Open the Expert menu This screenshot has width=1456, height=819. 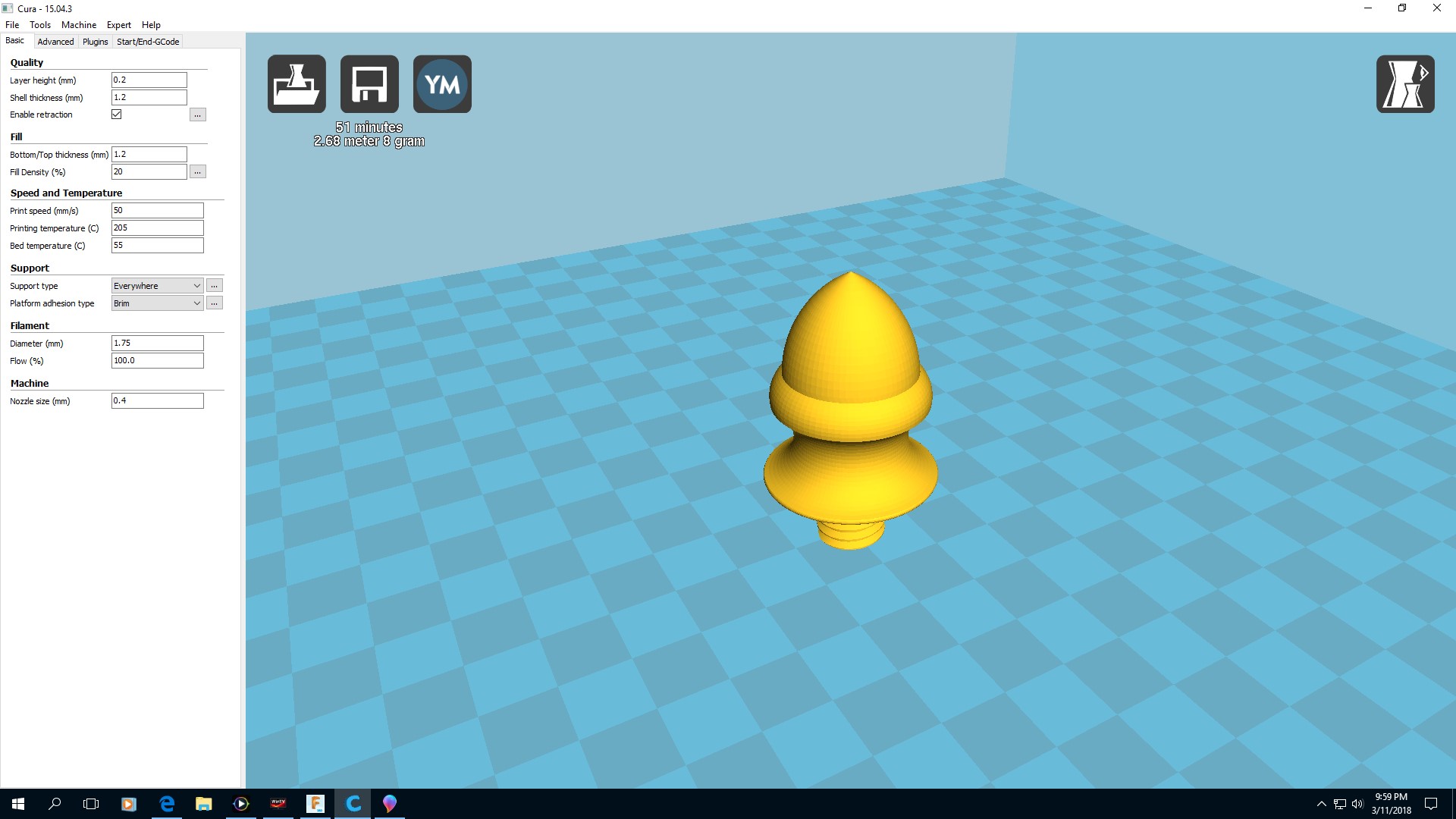coord(118,25)
